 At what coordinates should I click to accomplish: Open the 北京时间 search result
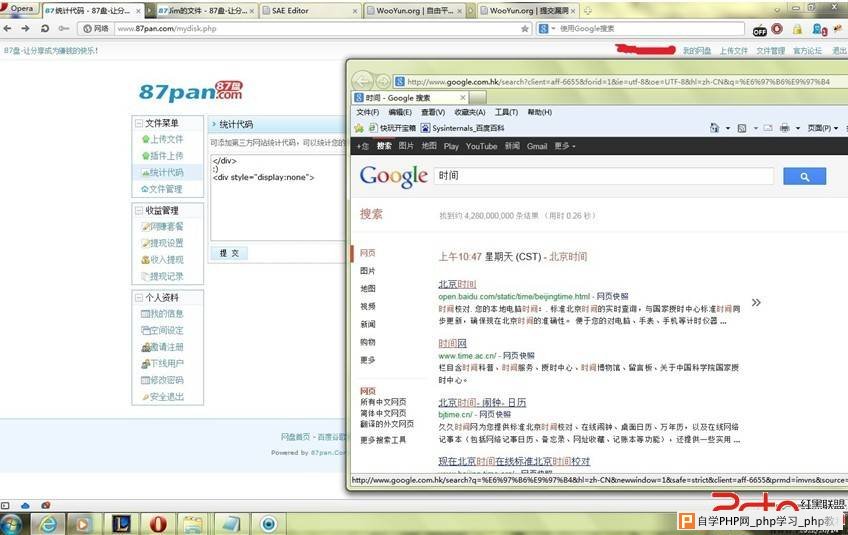pos(457,284)
